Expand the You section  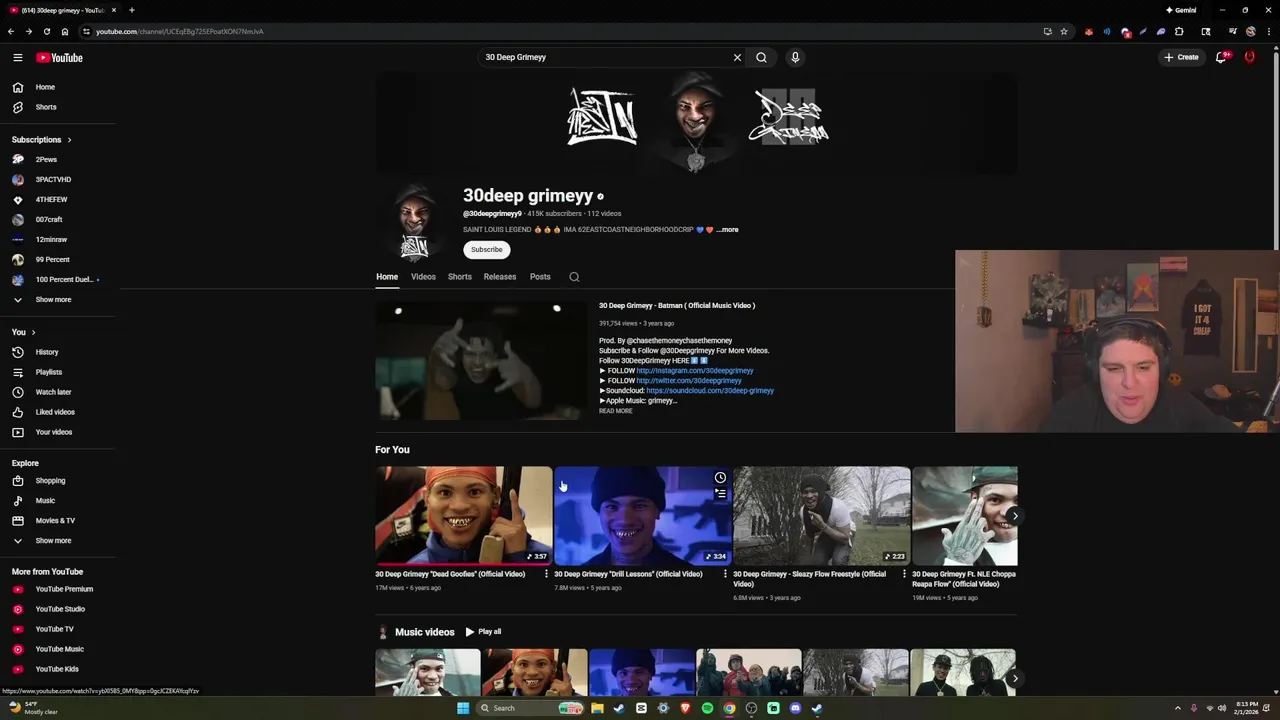pyautogui.click(x=23, y=332)
